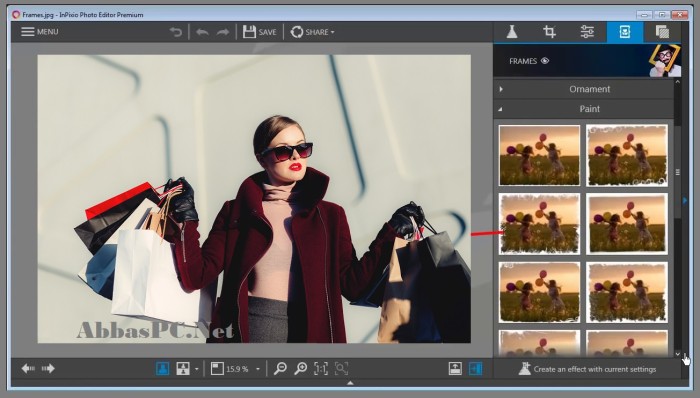Click the panel scrollbar grip handle
The image size is (700, 398).
[678, 172]
